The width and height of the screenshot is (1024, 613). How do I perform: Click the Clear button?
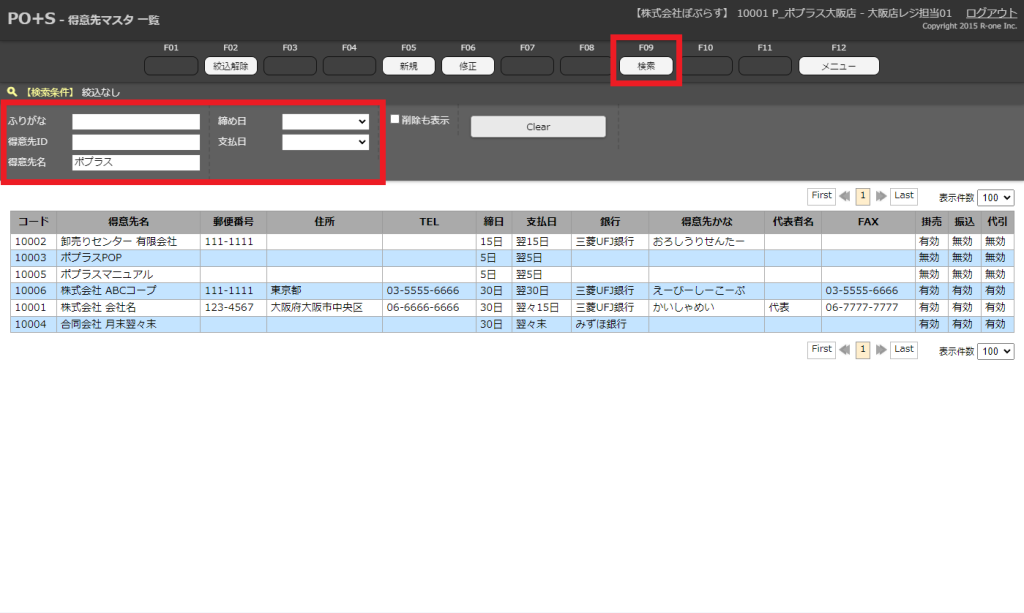pos(538,127)
